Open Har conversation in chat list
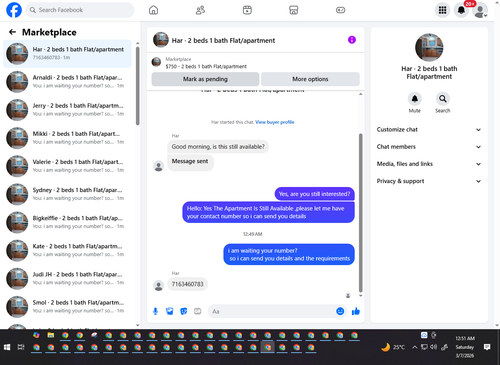The width and height of the screenshot is (500, 365). tap(68, 53)
